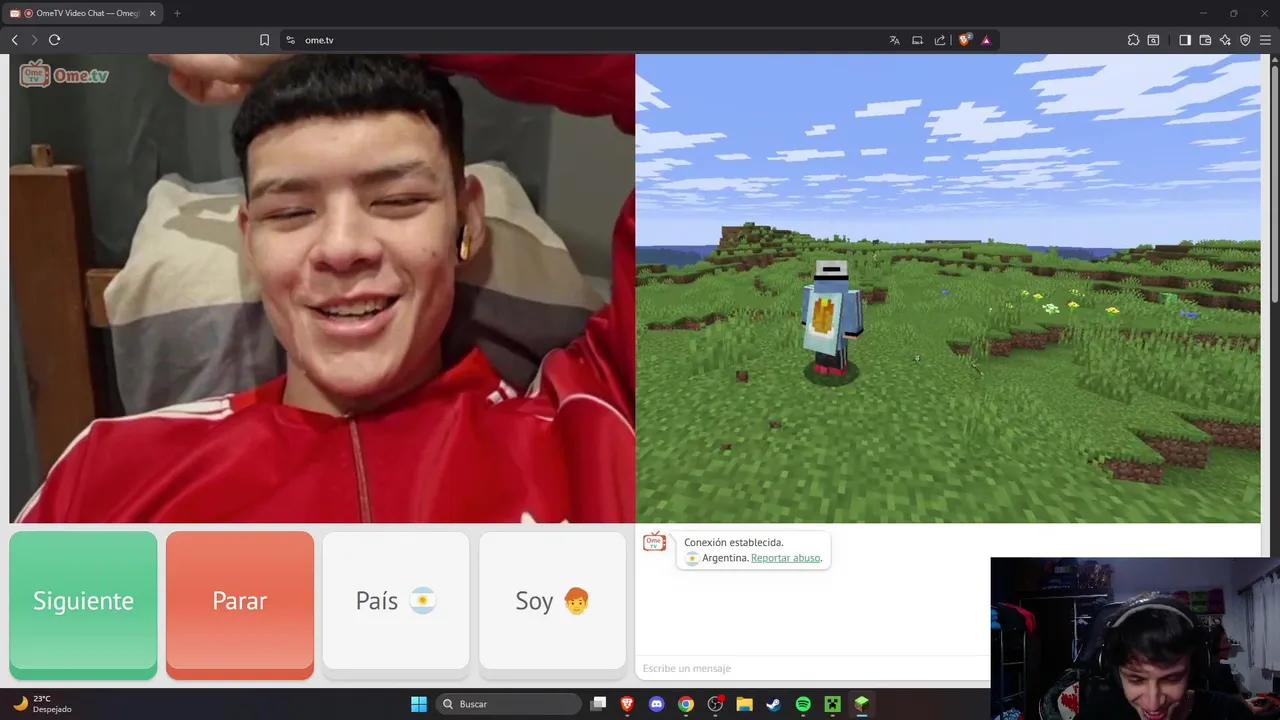
Task: Click the Ome.tv logo on the video
Action: (x=64, y=75)
